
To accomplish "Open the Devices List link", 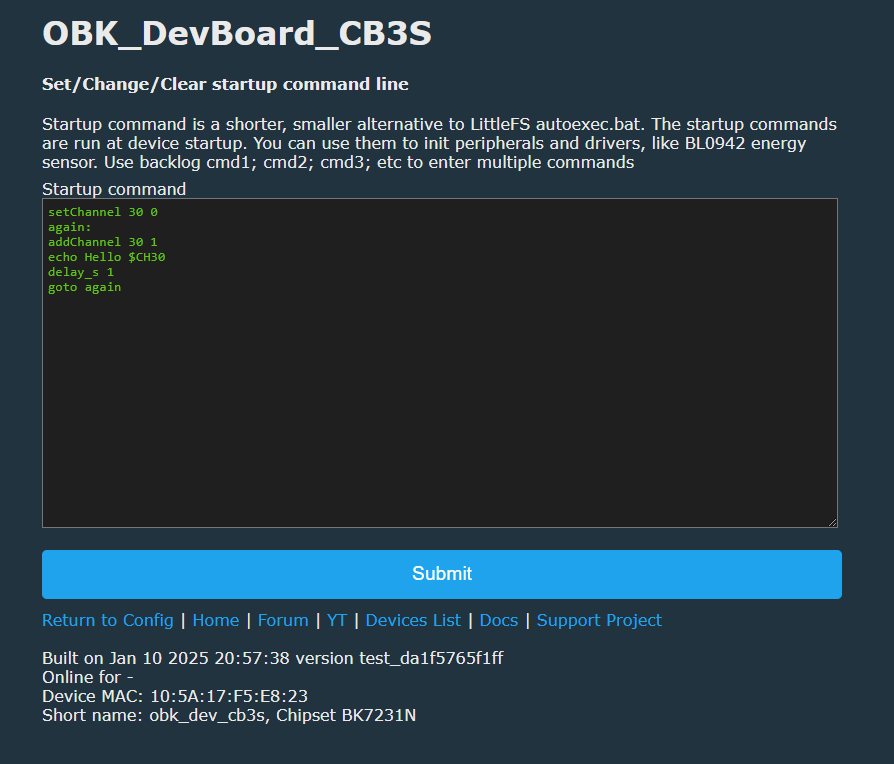I will [x=413, y=620].
